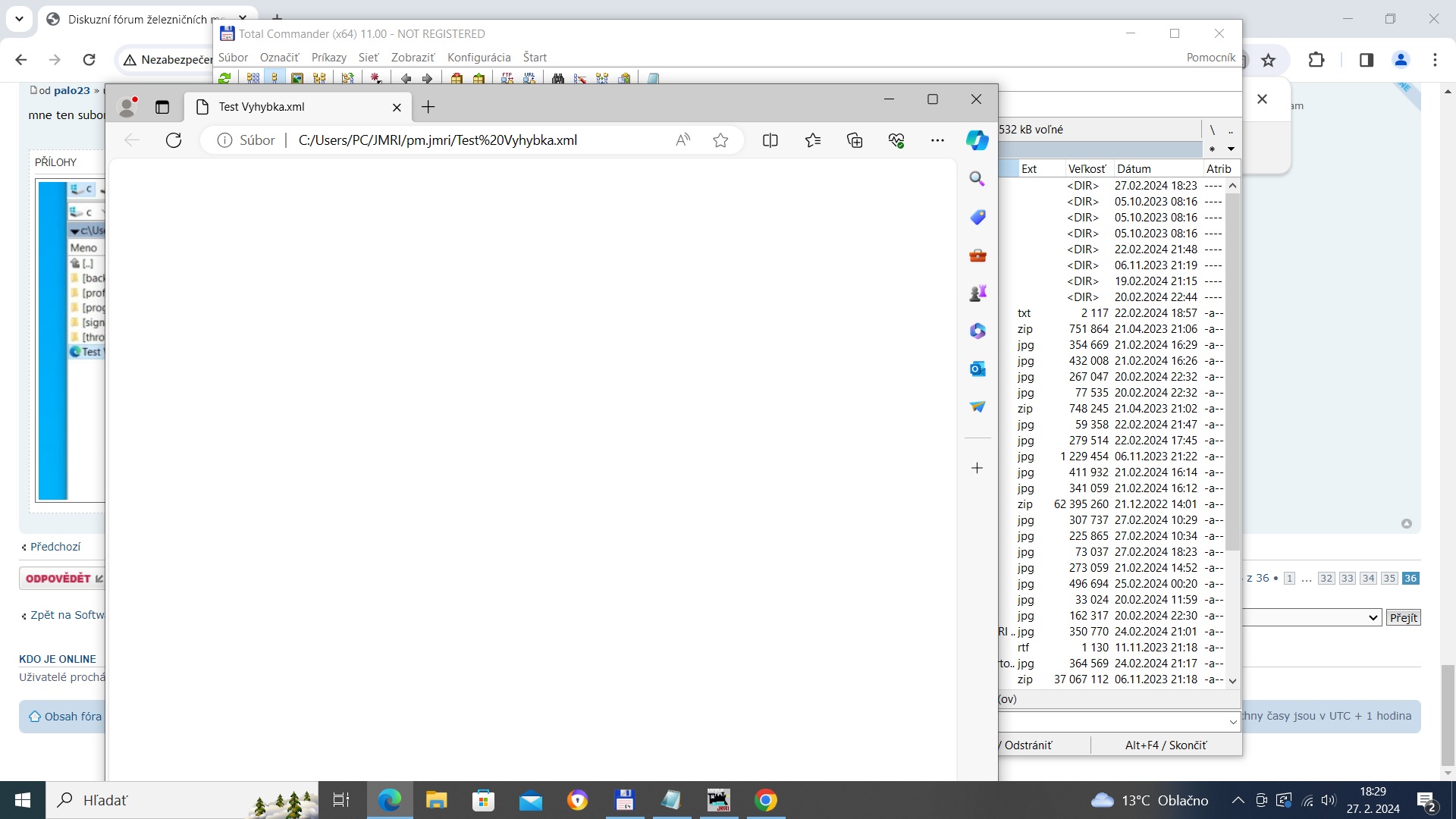The width and height of the screenshot is (1456, 819).
Task: Open Príkazy menu in Total Commander
Action: coord(329,58)
